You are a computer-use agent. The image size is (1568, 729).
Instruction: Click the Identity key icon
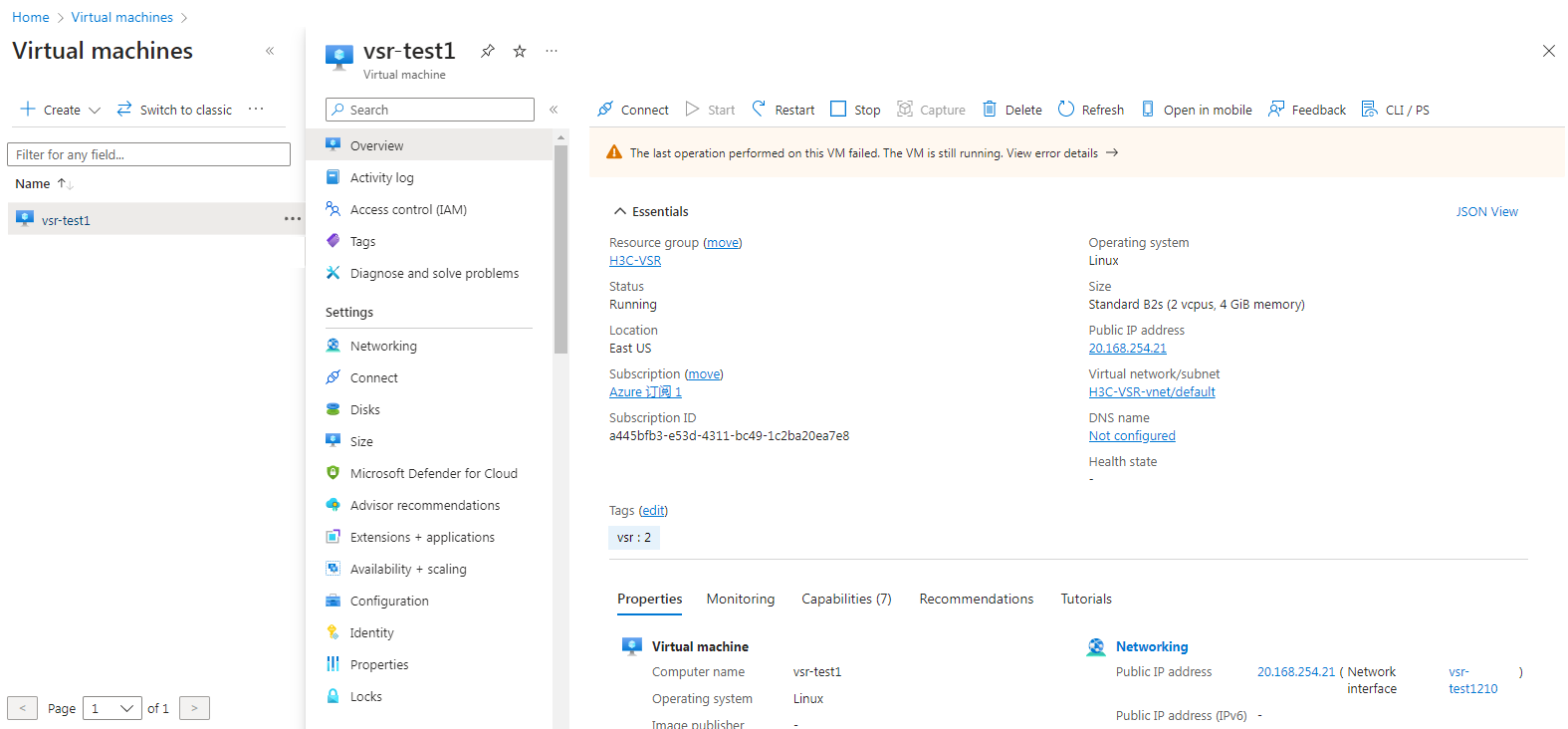(334, 632)
